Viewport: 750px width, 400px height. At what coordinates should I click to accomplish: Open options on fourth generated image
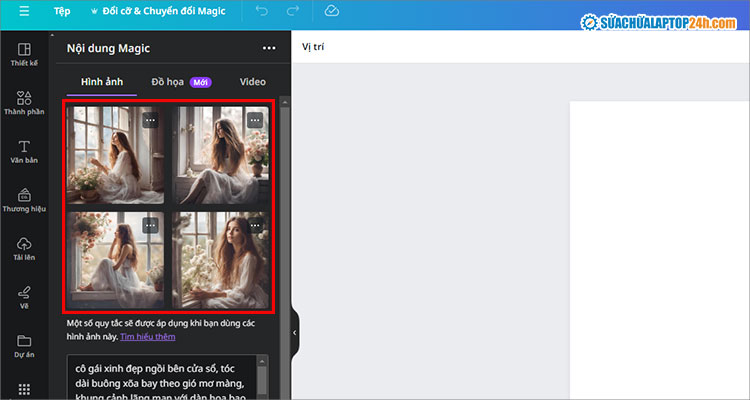[255, 225]
